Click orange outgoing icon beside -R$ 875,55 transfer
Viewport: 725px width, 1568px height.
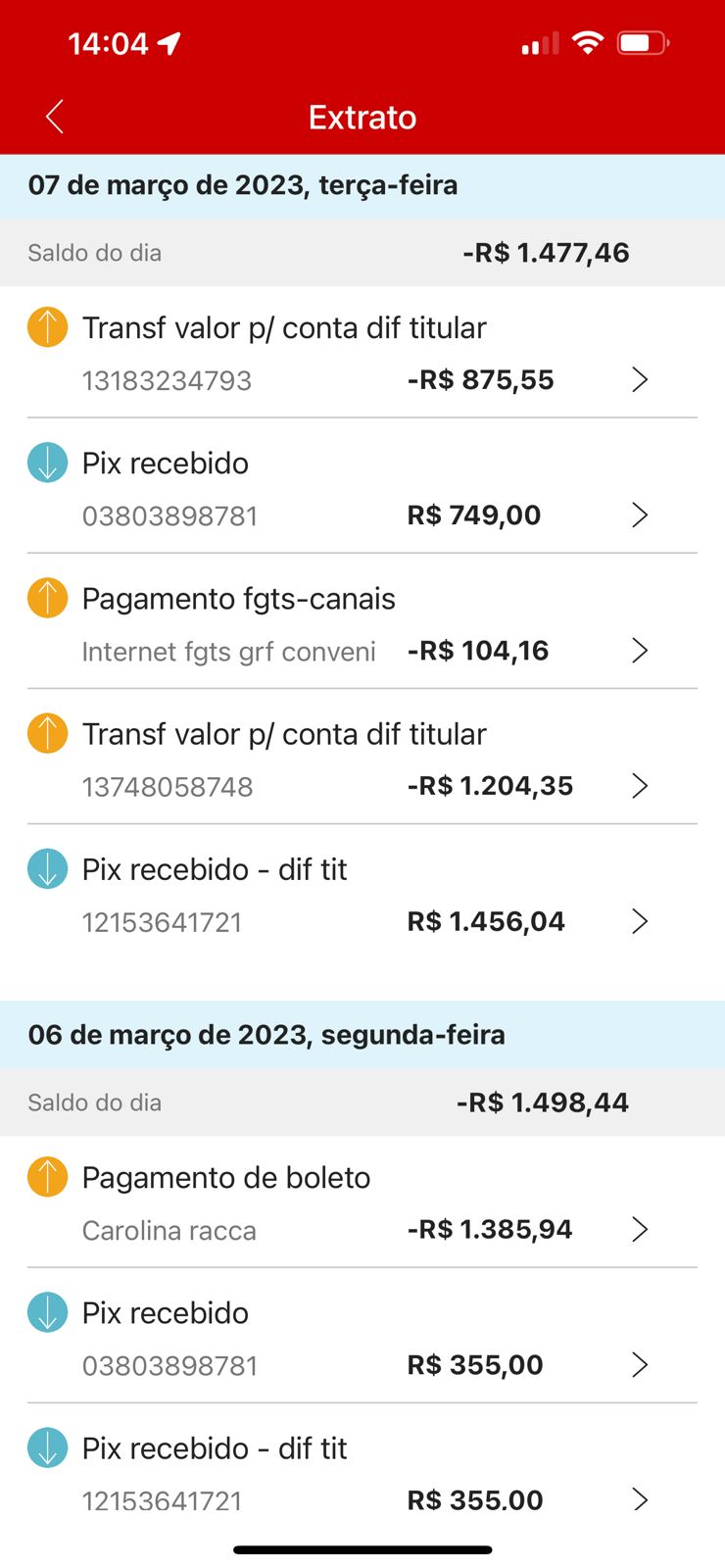47,327
